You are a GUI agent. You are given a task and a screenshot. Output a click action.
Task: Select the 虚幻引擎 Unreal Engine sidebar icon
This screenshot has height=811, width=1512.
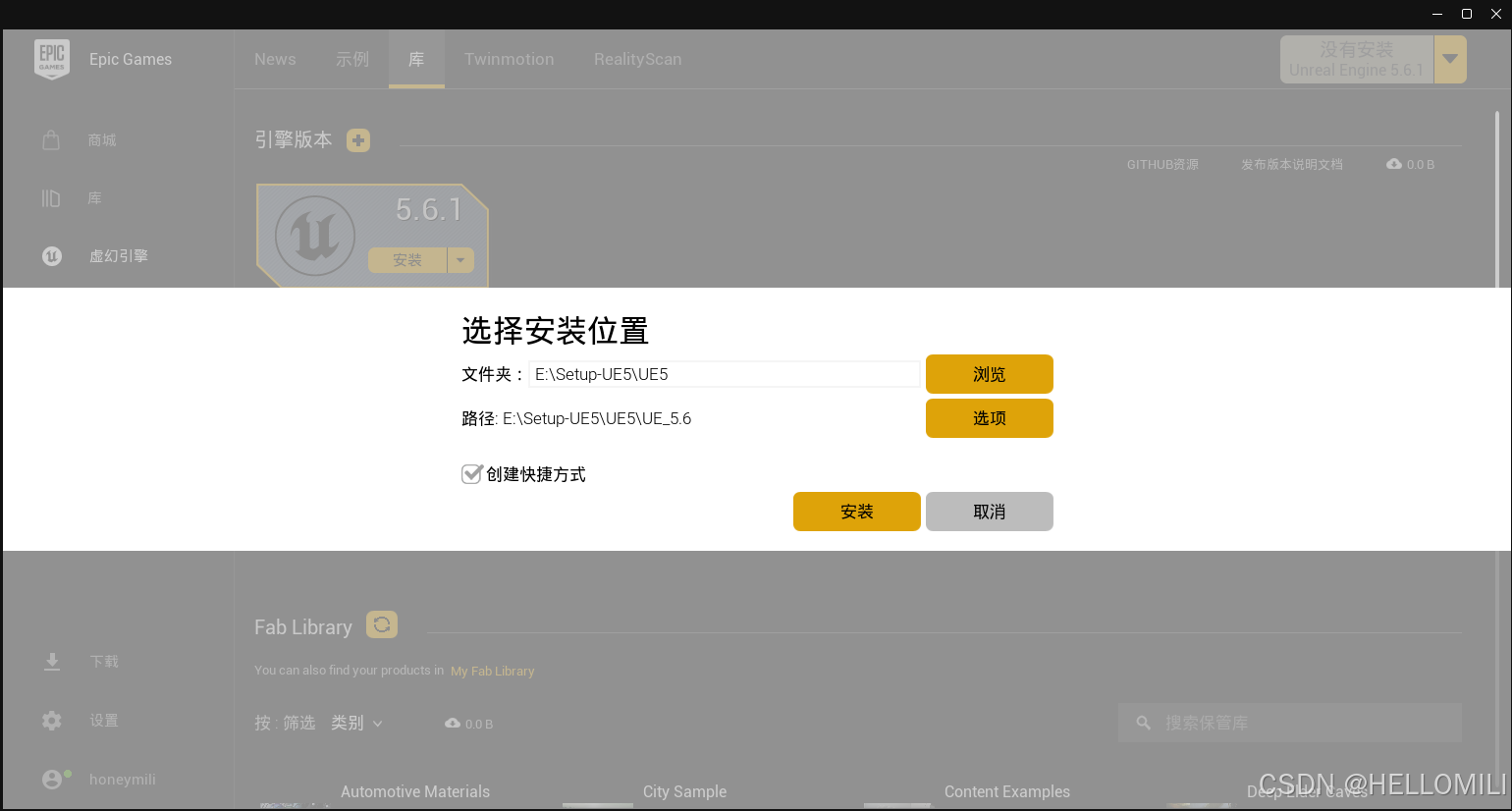52,256
